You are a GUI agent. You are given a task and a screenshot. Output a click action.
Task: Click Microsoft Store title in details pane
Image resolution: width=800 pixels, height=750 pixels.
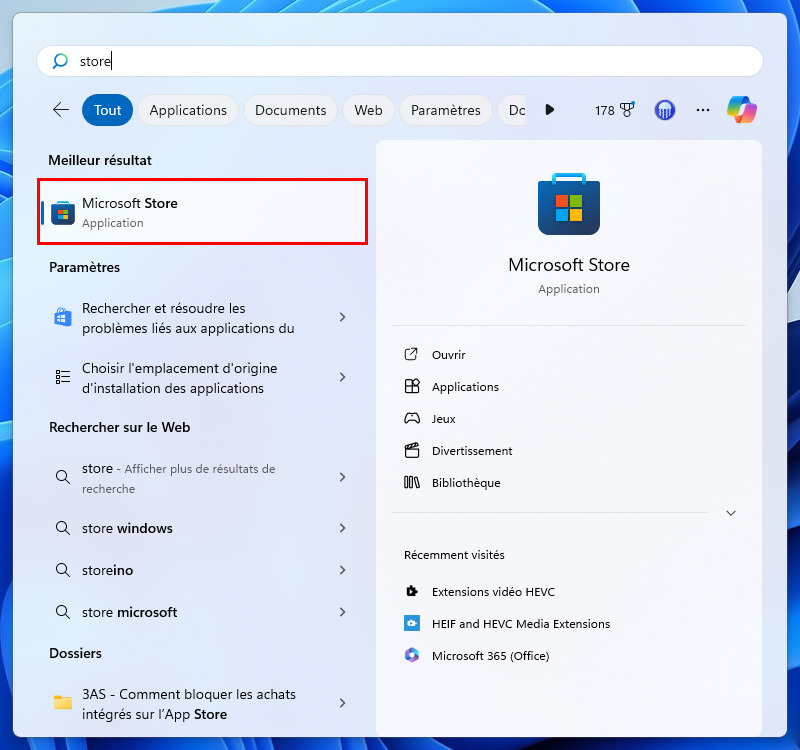pos(568,265)
